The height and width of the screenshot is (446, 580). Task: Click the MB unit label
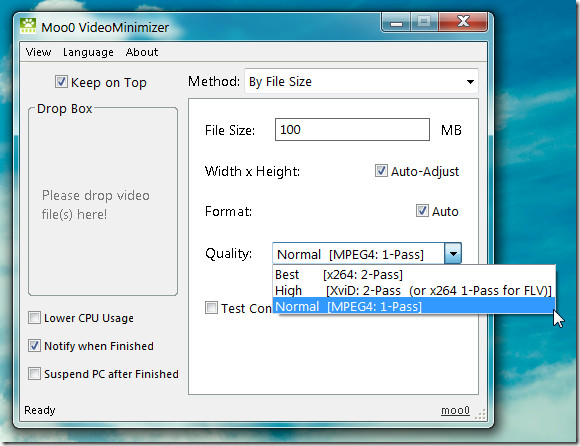(x=451, y=130)
